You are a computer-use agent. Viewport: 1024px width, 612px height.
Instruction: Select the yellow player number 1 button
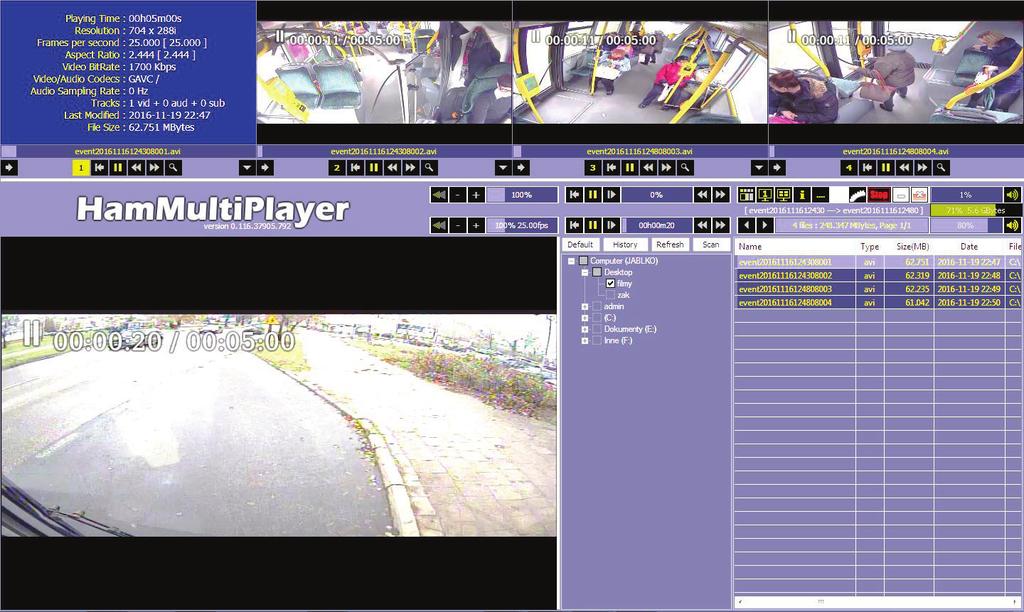coord(80,168)
